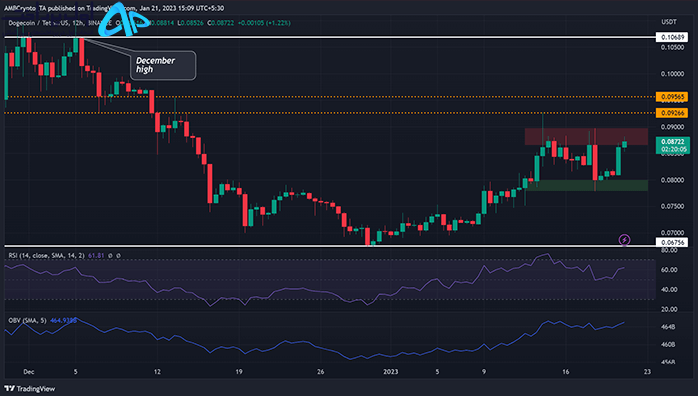Select the green support zone rectangle
698x396 pixels.
[x=586, y=186]
